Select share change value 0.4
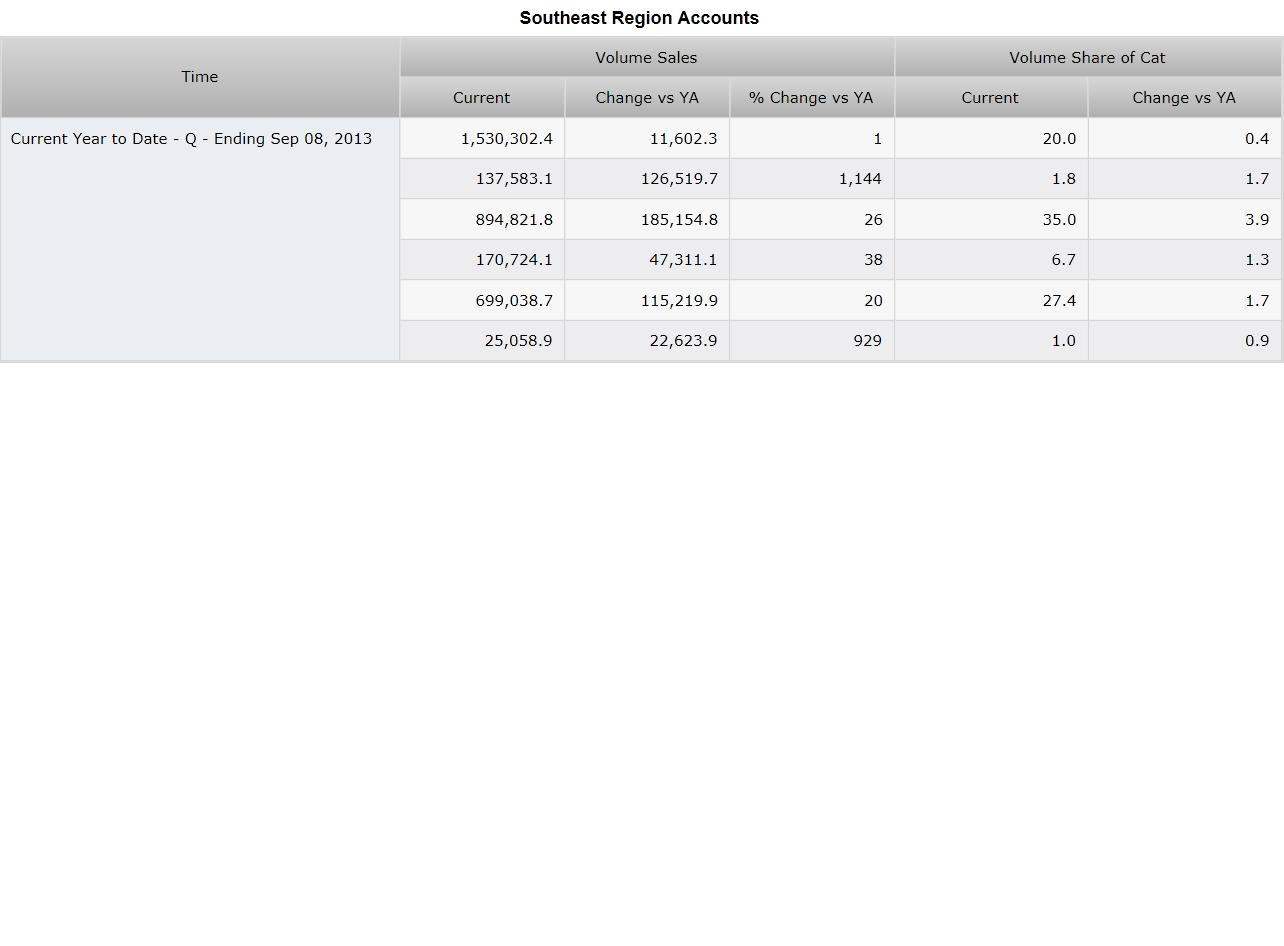Image resolution: width=1284 pixels, height=946 pixels. [1185, 138]
